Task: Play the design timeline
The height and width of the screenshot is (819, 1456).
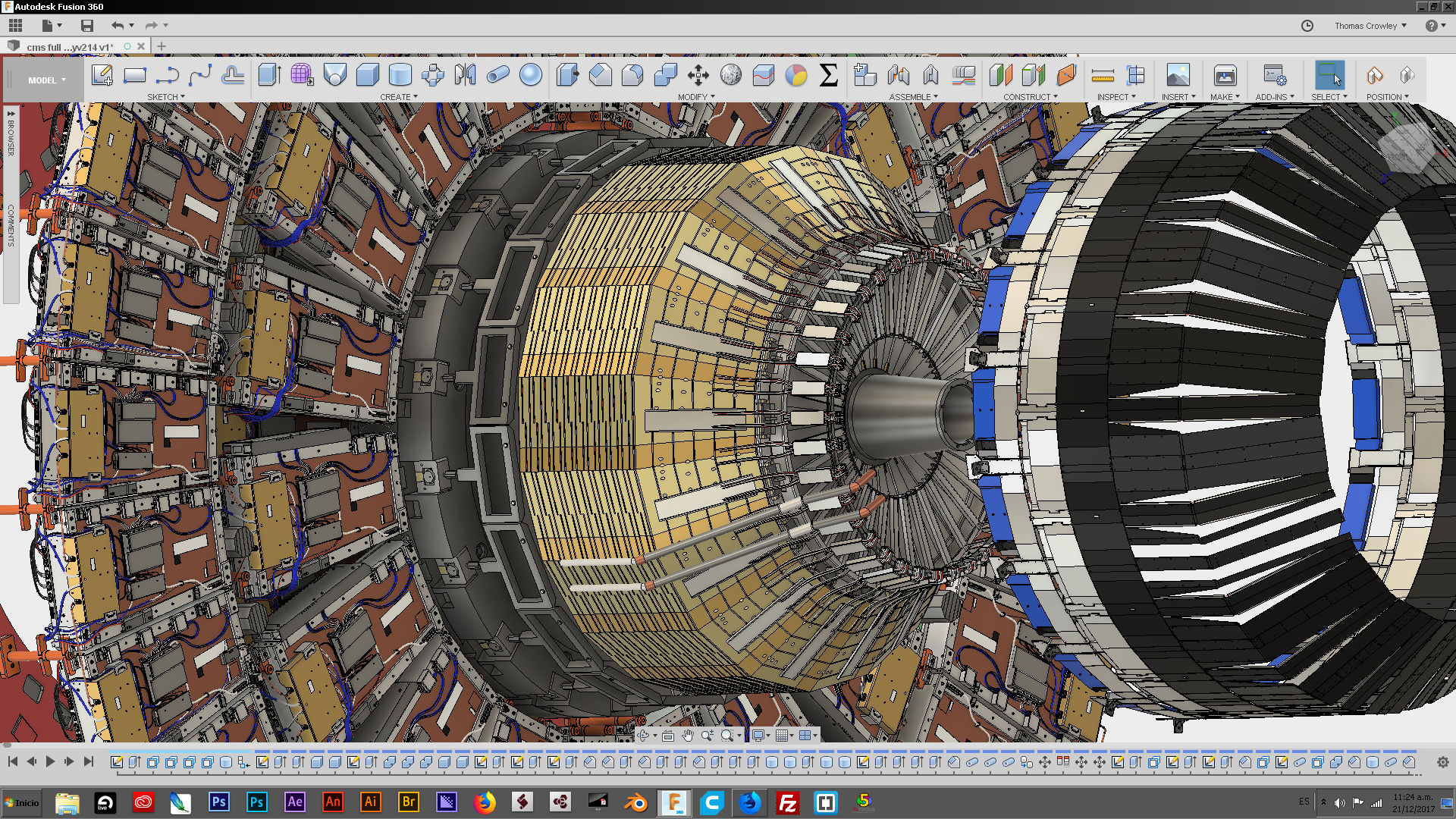Action: pyautogui.click(x=50, y=761)
